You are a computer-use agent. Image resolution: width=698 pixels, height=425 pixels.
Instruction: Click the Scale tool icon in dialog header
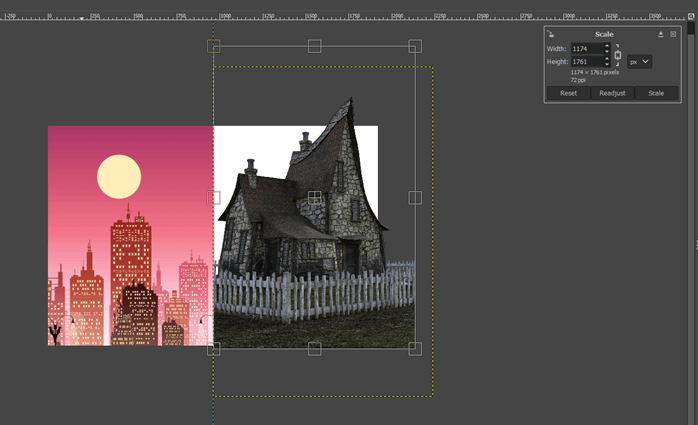tap(551, 34)
